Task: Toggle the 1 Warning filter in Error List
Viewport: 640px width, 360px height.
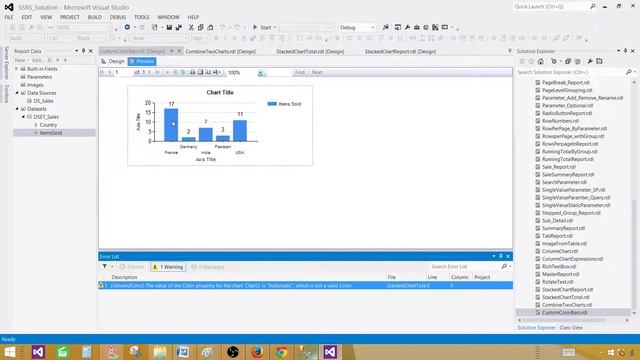Action: pos(168,267)
